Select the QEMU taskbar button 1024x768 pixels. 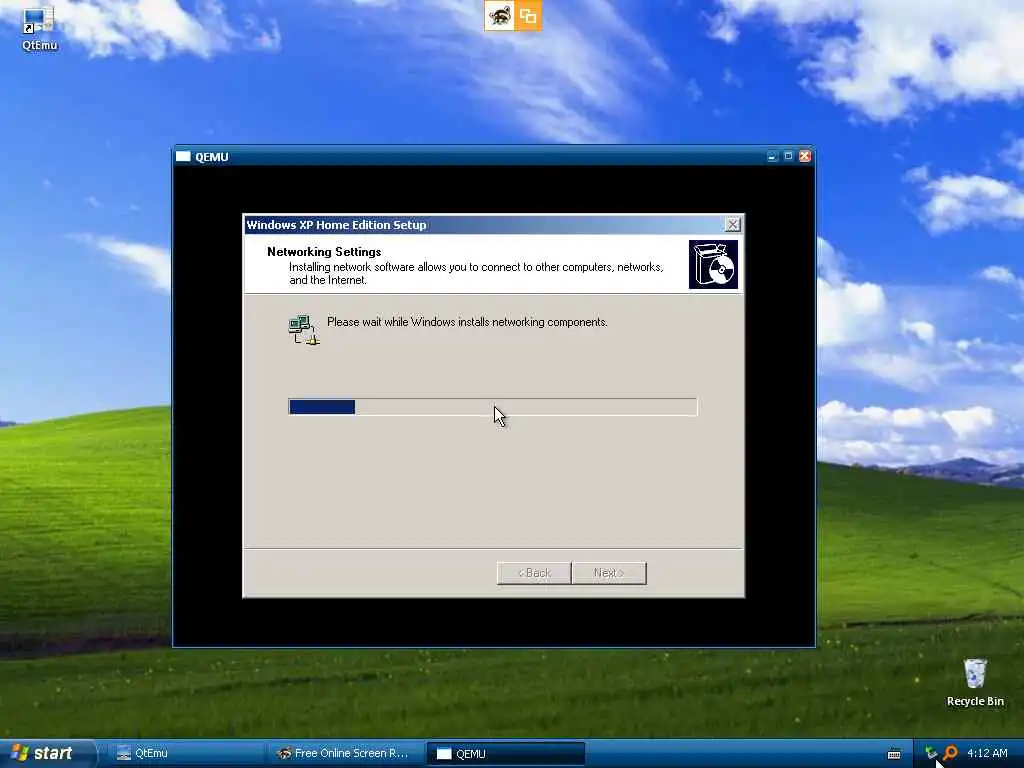coord(505,754)
